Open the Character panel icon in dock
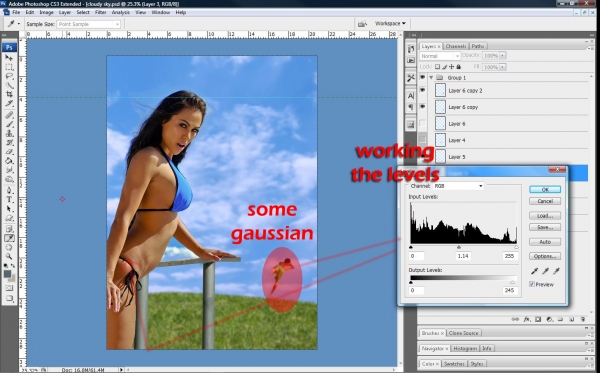The image size is (600, 373). [x=411, y=96]
